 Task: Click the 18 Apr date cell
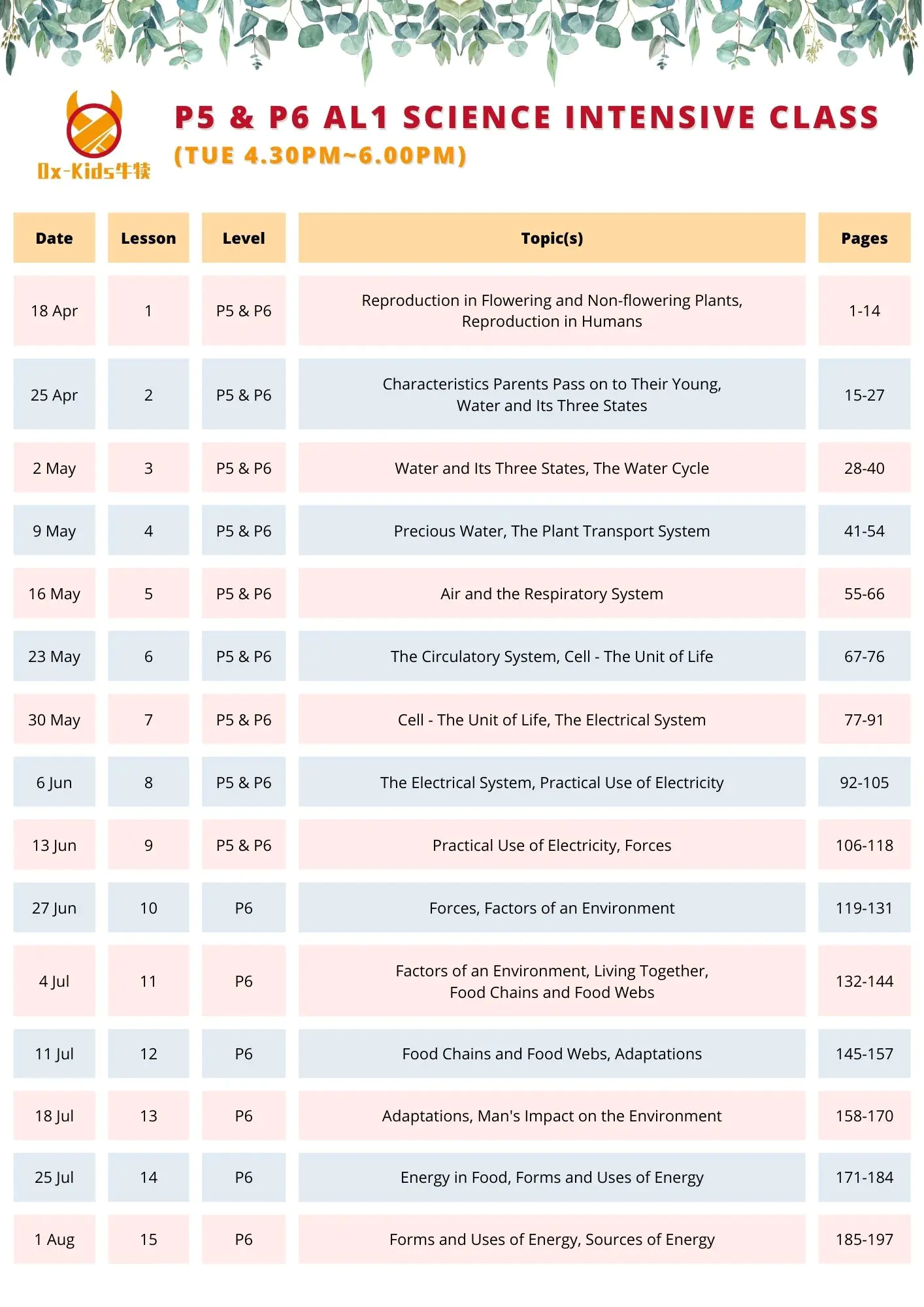54,310
